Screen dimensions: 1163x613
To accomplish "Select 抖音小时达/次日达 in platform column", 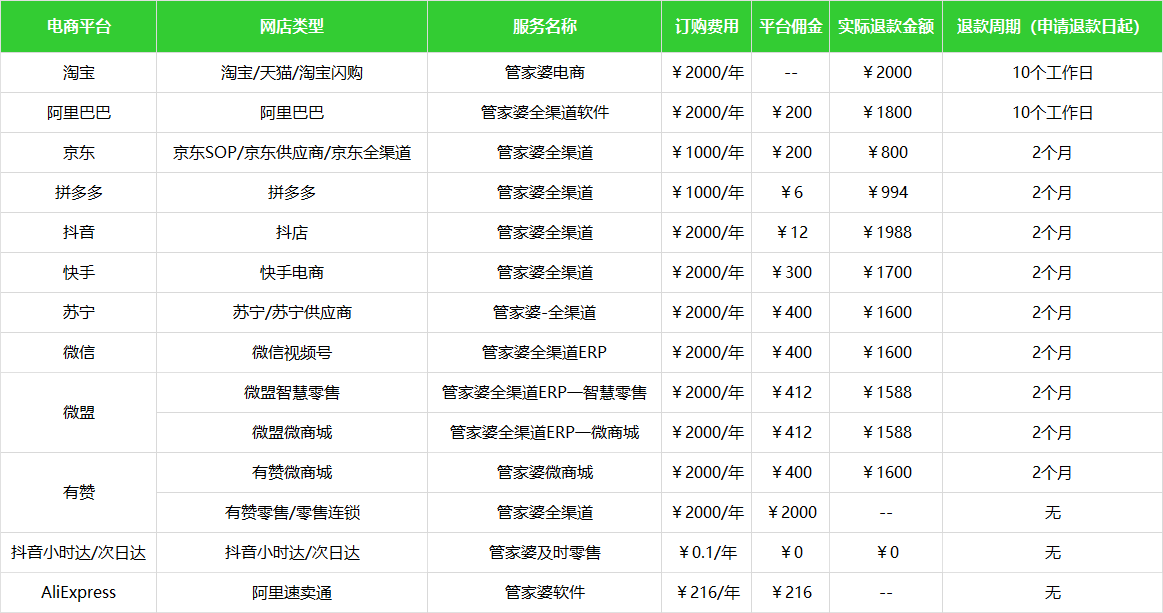I will point(79,553).
